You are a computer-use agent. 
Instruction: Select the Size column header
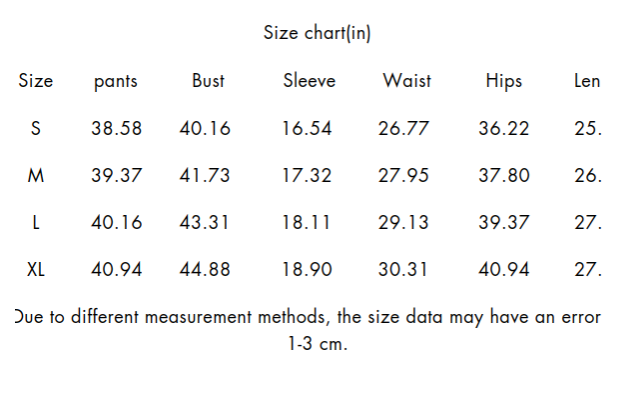click(35, 81)
